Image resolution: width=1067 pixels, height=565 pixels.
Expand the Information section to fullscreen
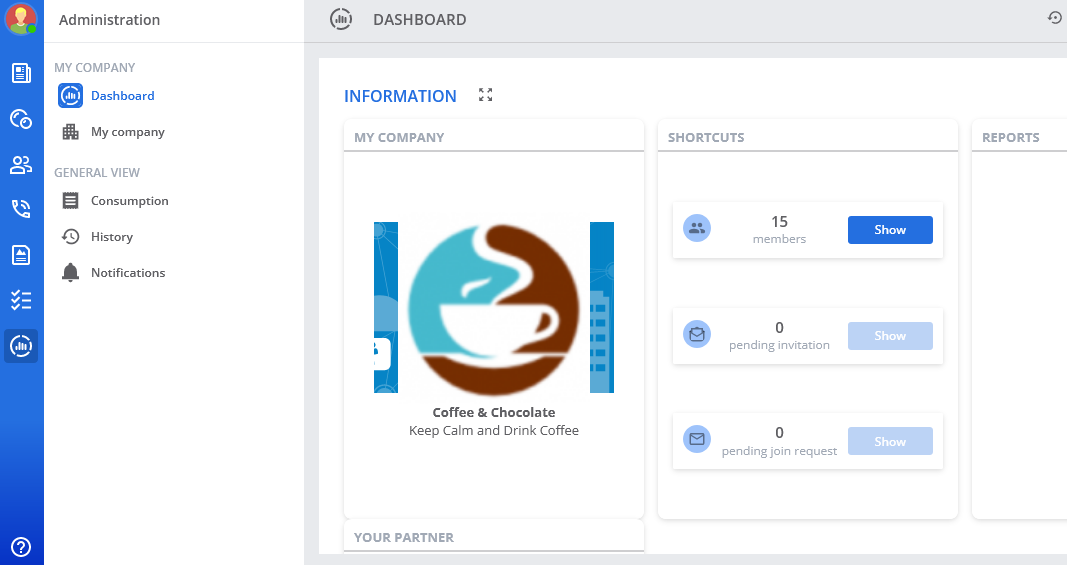click(485, 95)
